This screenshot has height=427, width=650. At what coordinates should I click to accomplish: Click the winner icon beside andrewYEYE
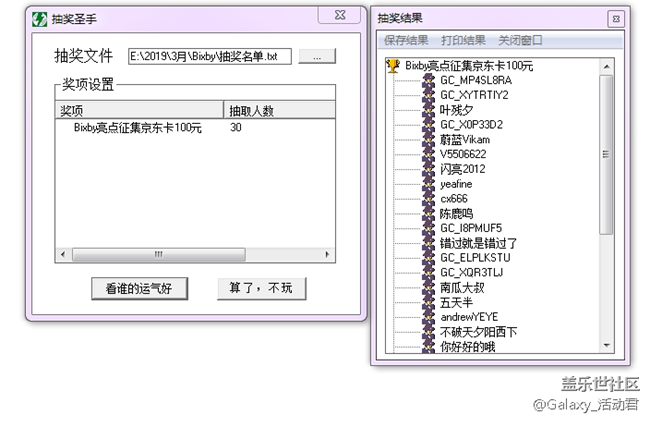pos(428,317)
